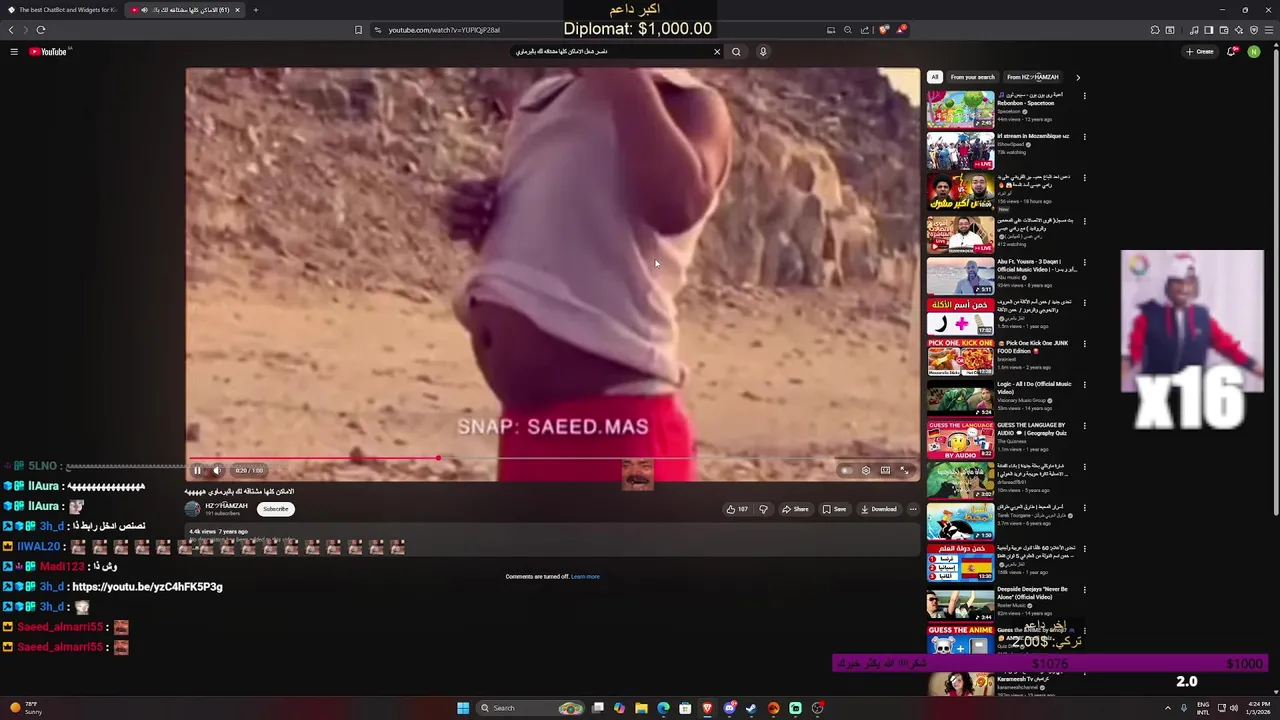Dislike the video with the thumbs-down
Image resolution: width=1280 pixels, height=720 pixels.
(x=763, y=509)
